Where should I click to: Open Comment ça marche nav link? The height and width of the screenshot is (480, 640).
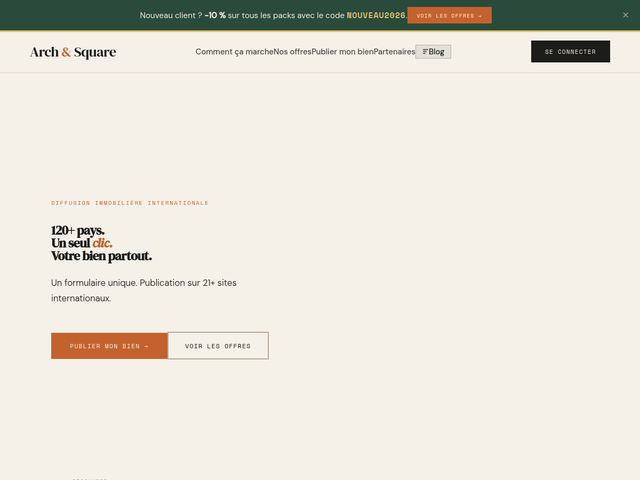coord(234,52)
